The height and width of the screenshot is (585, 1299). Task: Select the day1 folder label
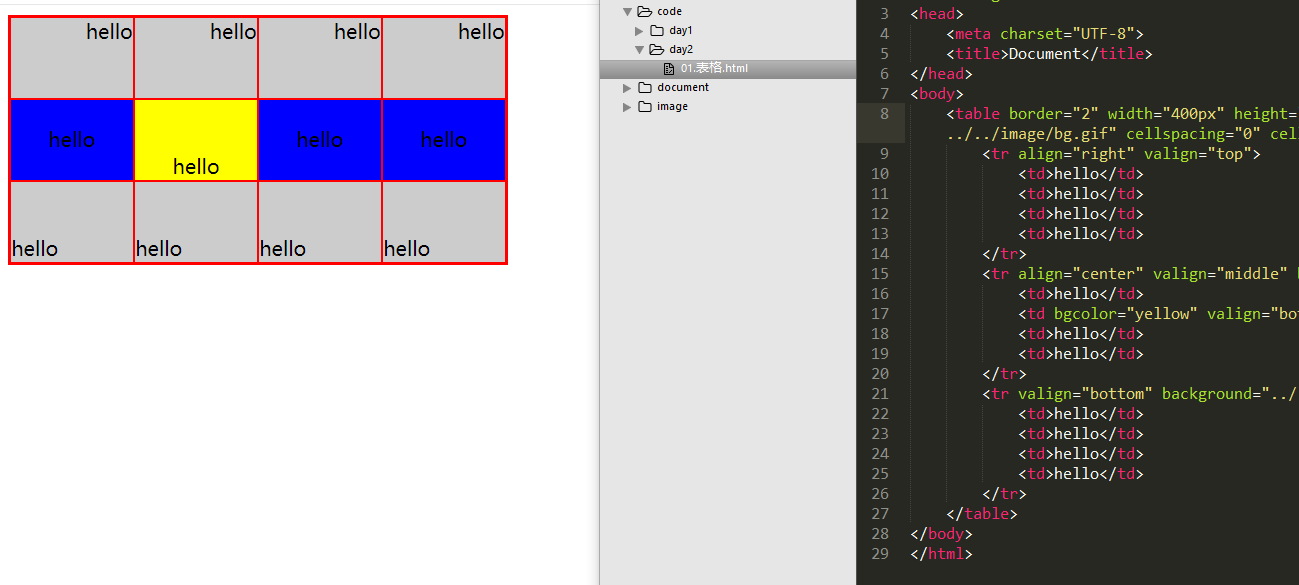(681, 31)
